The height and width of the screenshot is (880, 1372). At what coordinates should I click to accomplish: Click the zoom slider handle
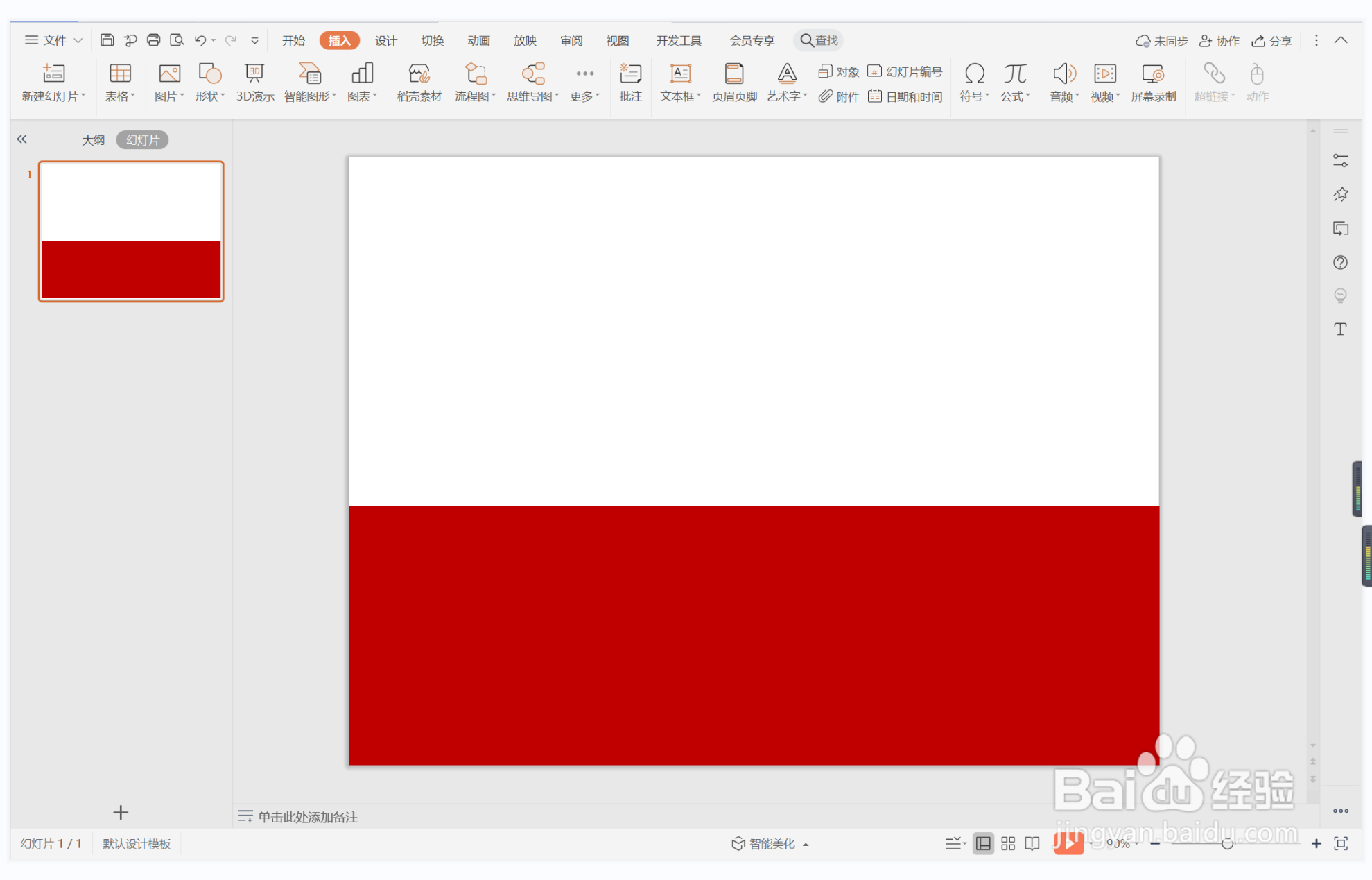click(x=1227, y=843)
